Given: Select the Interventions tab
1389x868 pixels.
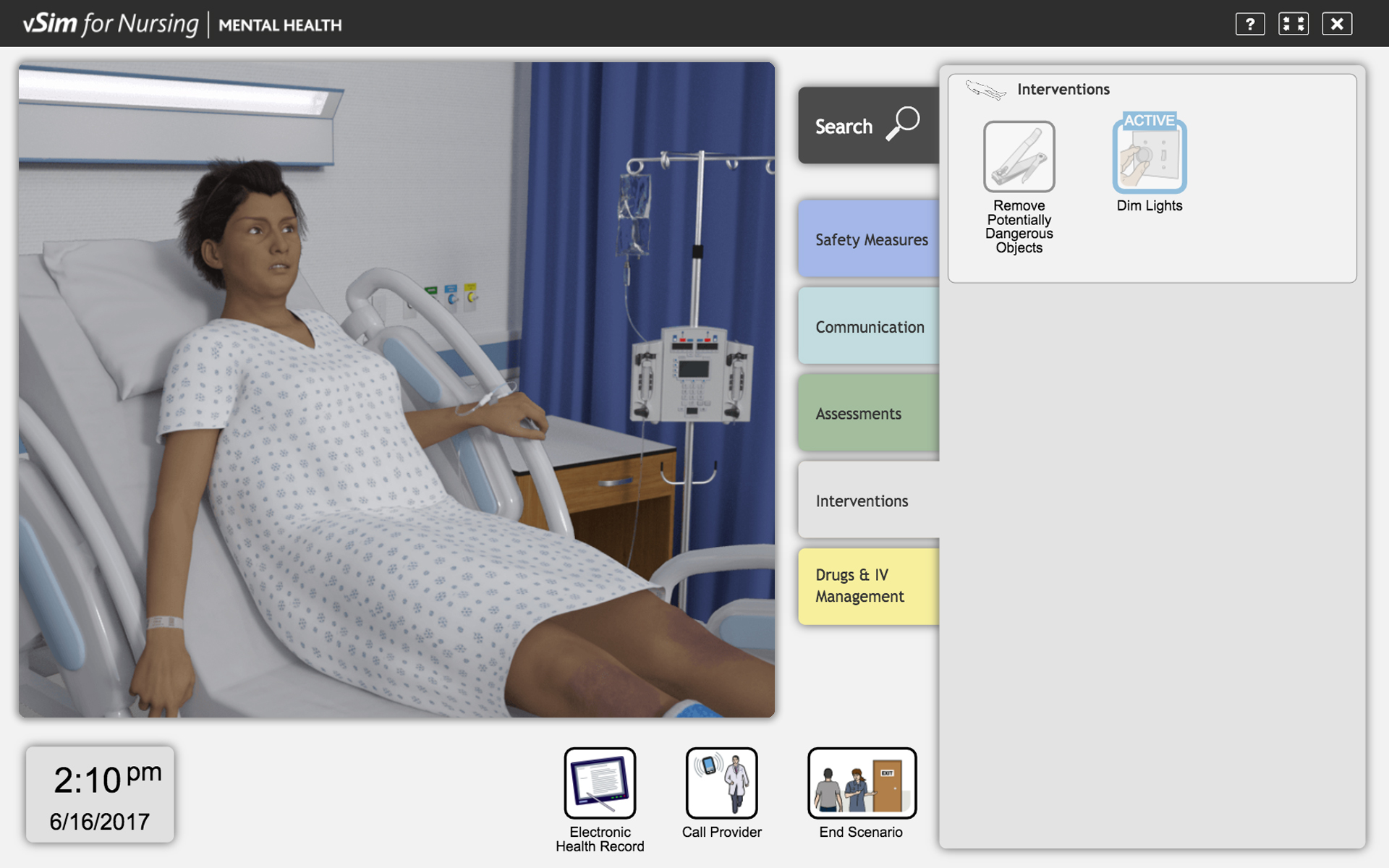Looking at the screenshot, I should pyautogui.click(x=862, y=501).
